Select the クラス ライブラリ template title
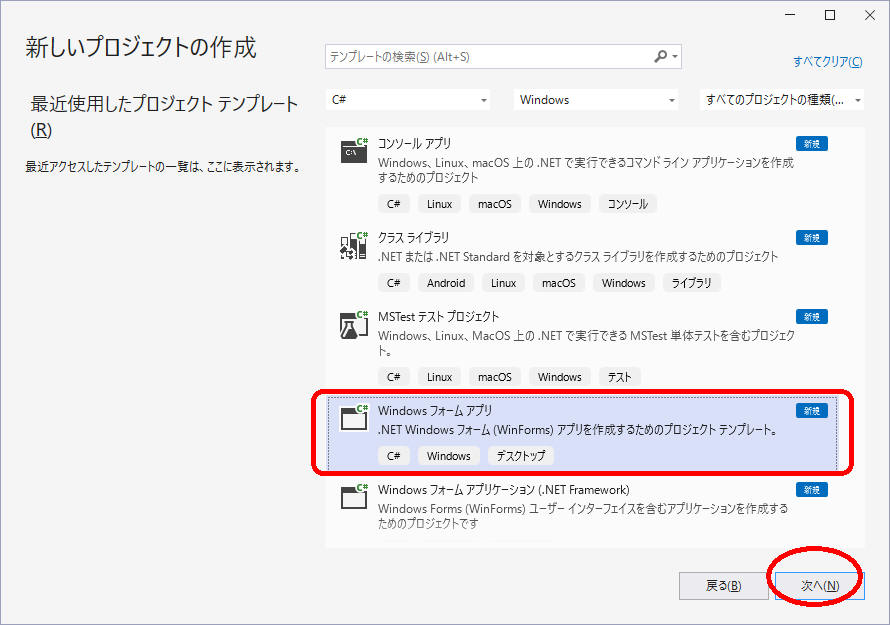This screenshot has width=890, height=625. pos(413,237)
